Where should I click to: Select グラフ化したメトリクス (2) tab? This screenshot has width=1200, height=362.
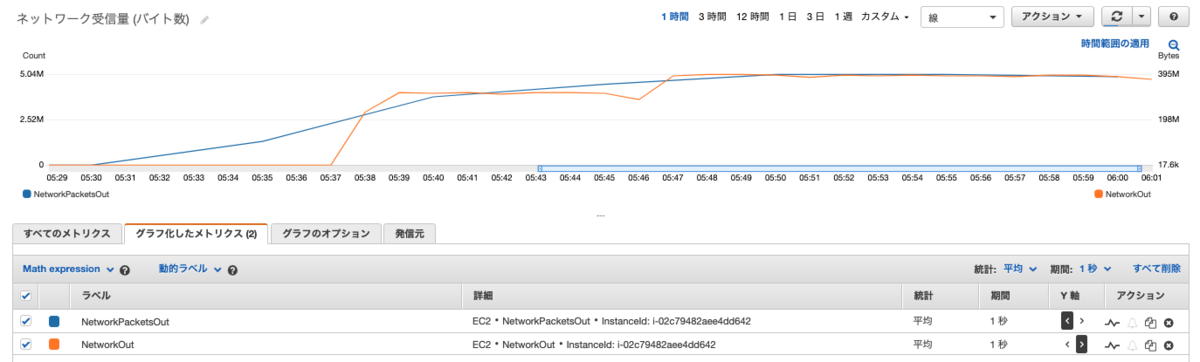pyautogui.click(x=195, y=233)
